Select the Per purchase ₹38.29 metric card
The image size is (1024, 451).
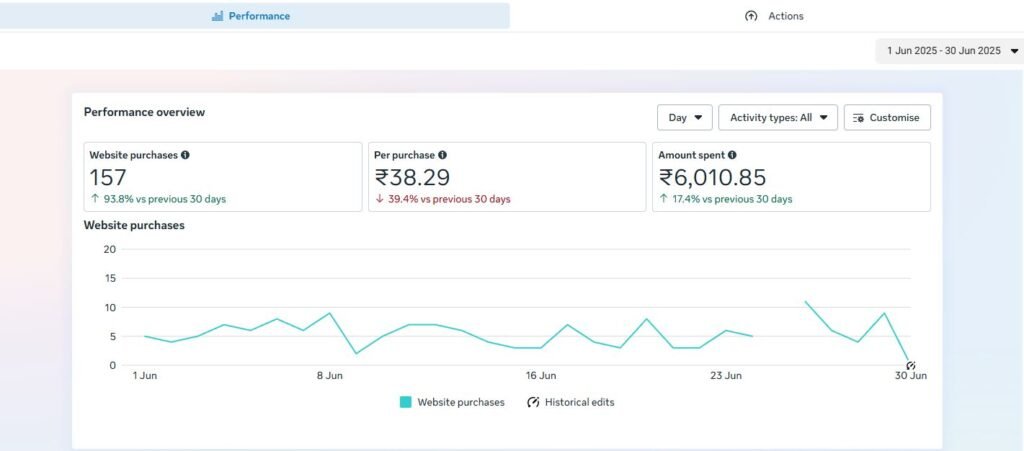(x=506, y=177)
